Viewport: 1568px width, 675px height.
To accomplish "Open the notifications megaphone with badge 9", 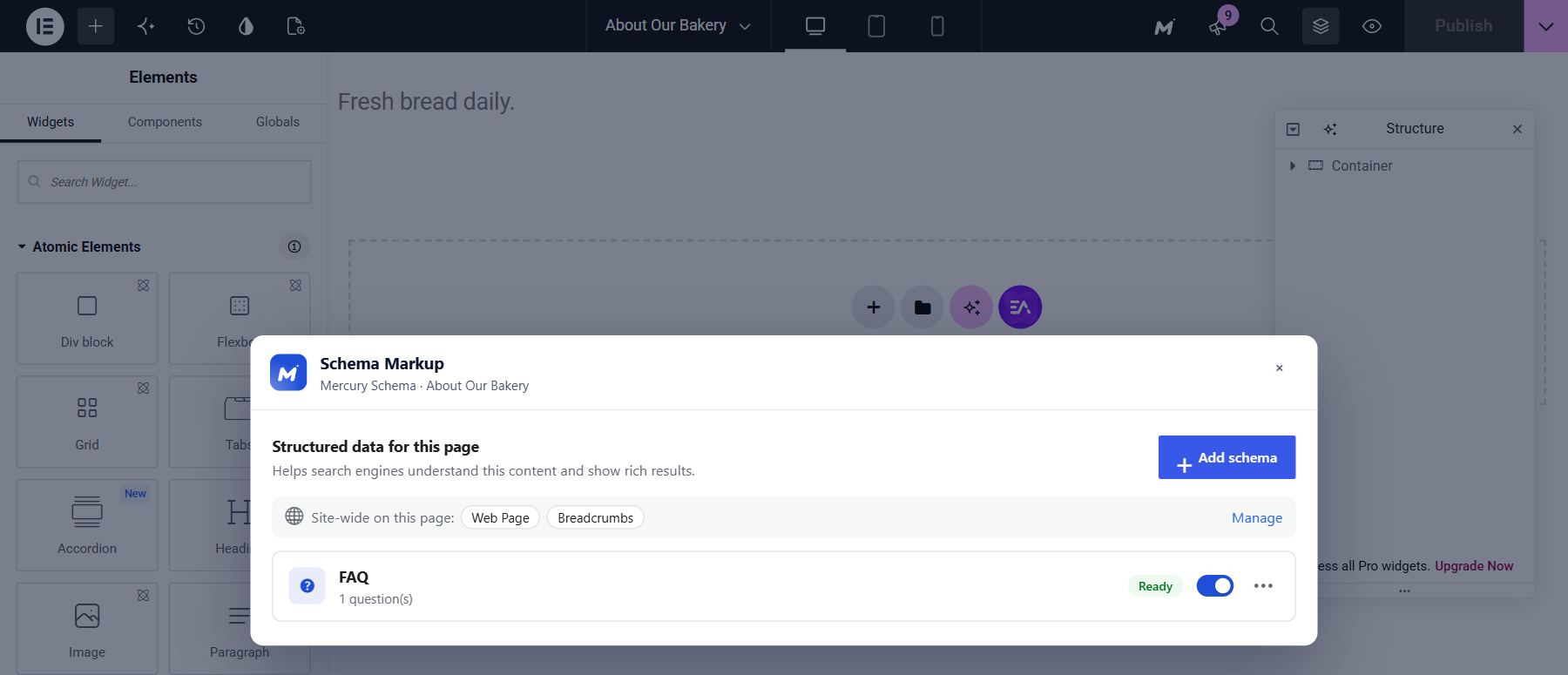I will pos(1219,25).
